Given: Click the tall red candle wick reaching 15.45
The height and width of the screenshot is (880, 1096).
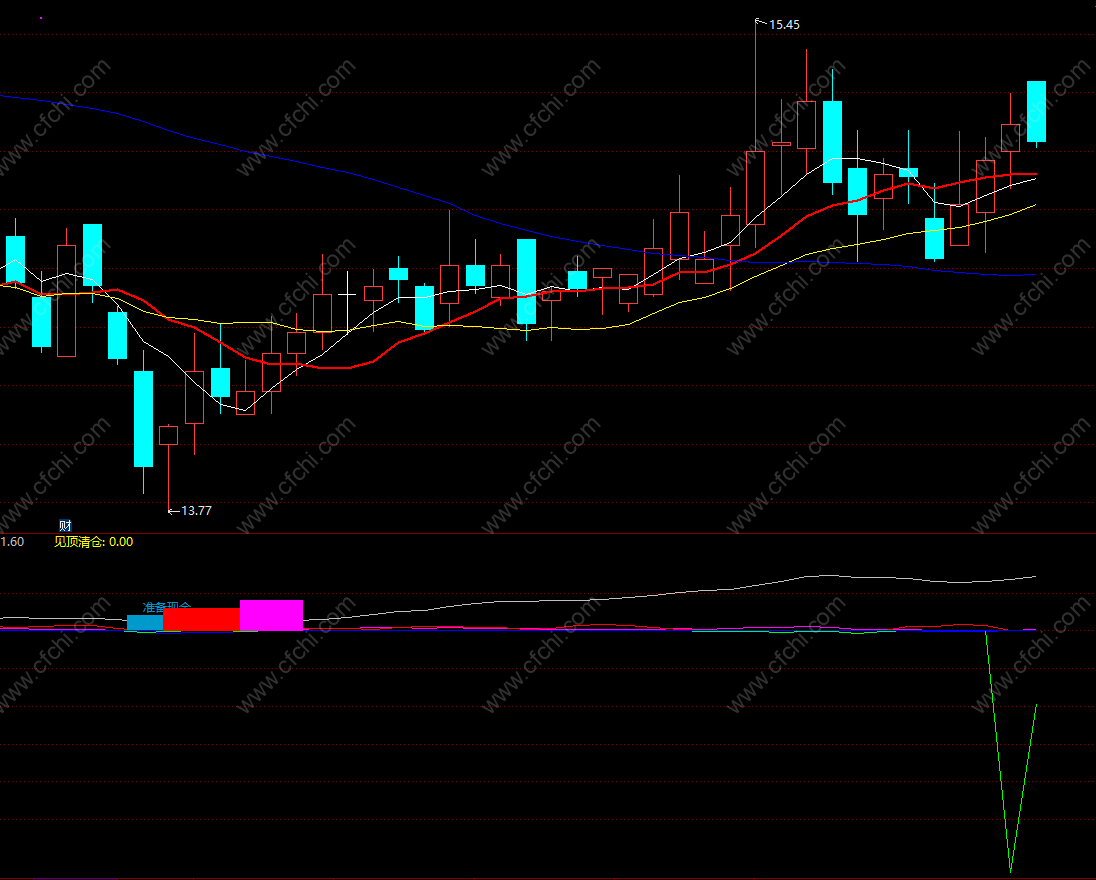Looking at the screenshot, I should point(756,84).
